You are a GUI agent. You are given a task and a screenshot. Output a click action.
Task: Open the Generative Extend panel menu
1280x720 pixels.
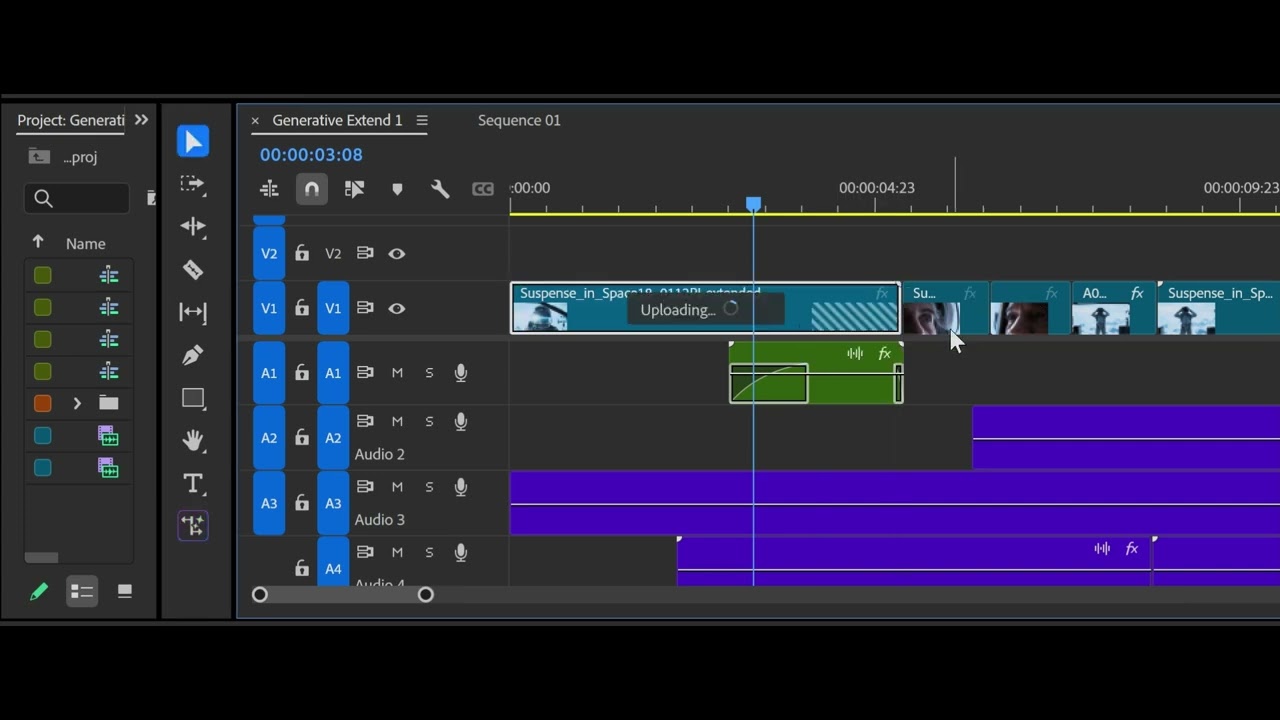click(422, 120)
